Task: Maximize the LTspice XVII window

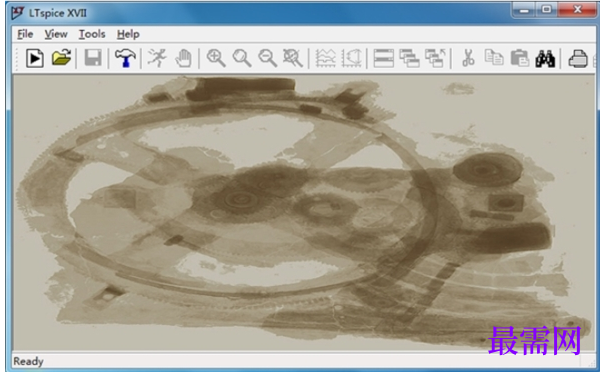Action: pos(547,10)
